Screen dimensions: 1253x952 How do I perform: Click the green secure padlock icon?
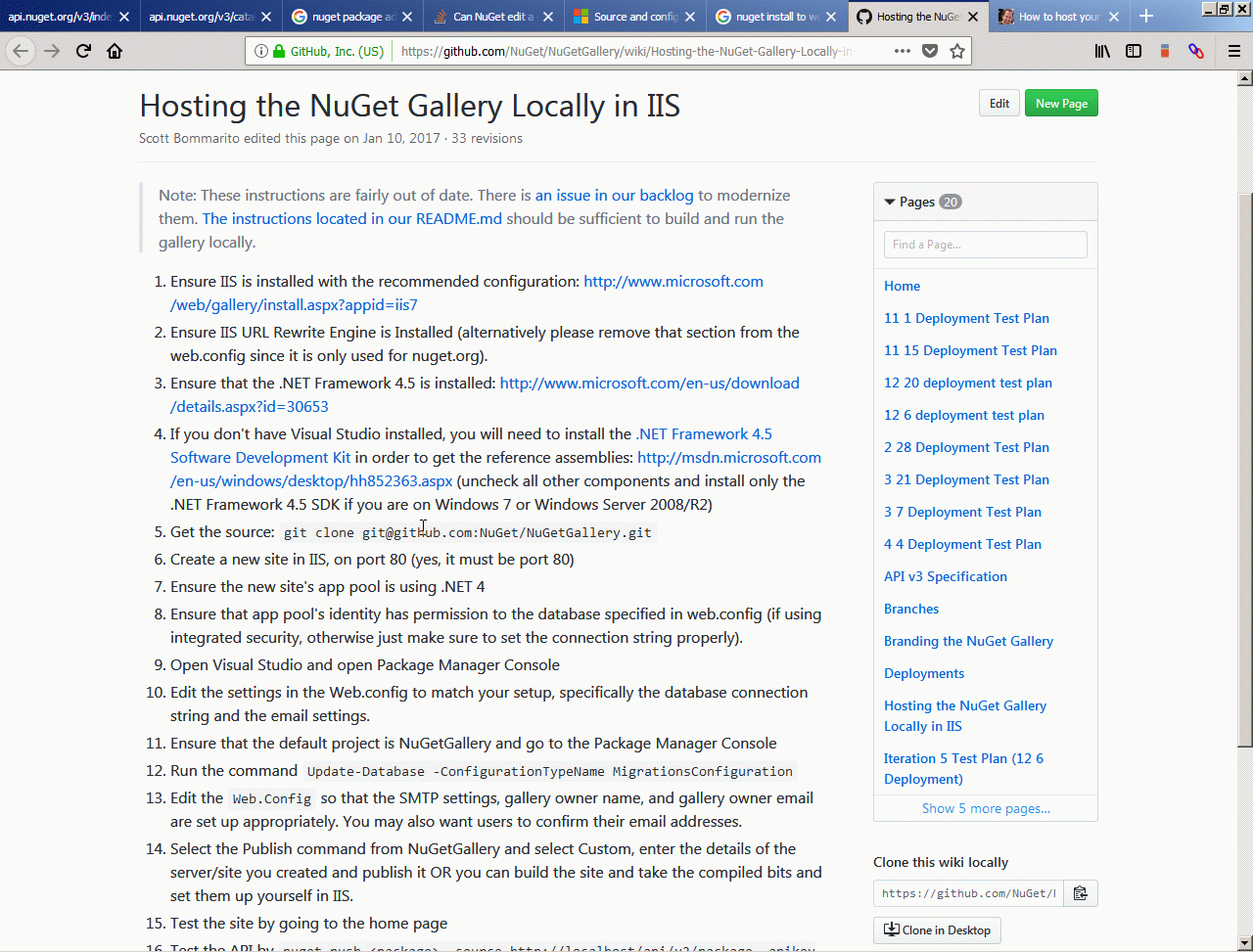click(x=279, y=51)
